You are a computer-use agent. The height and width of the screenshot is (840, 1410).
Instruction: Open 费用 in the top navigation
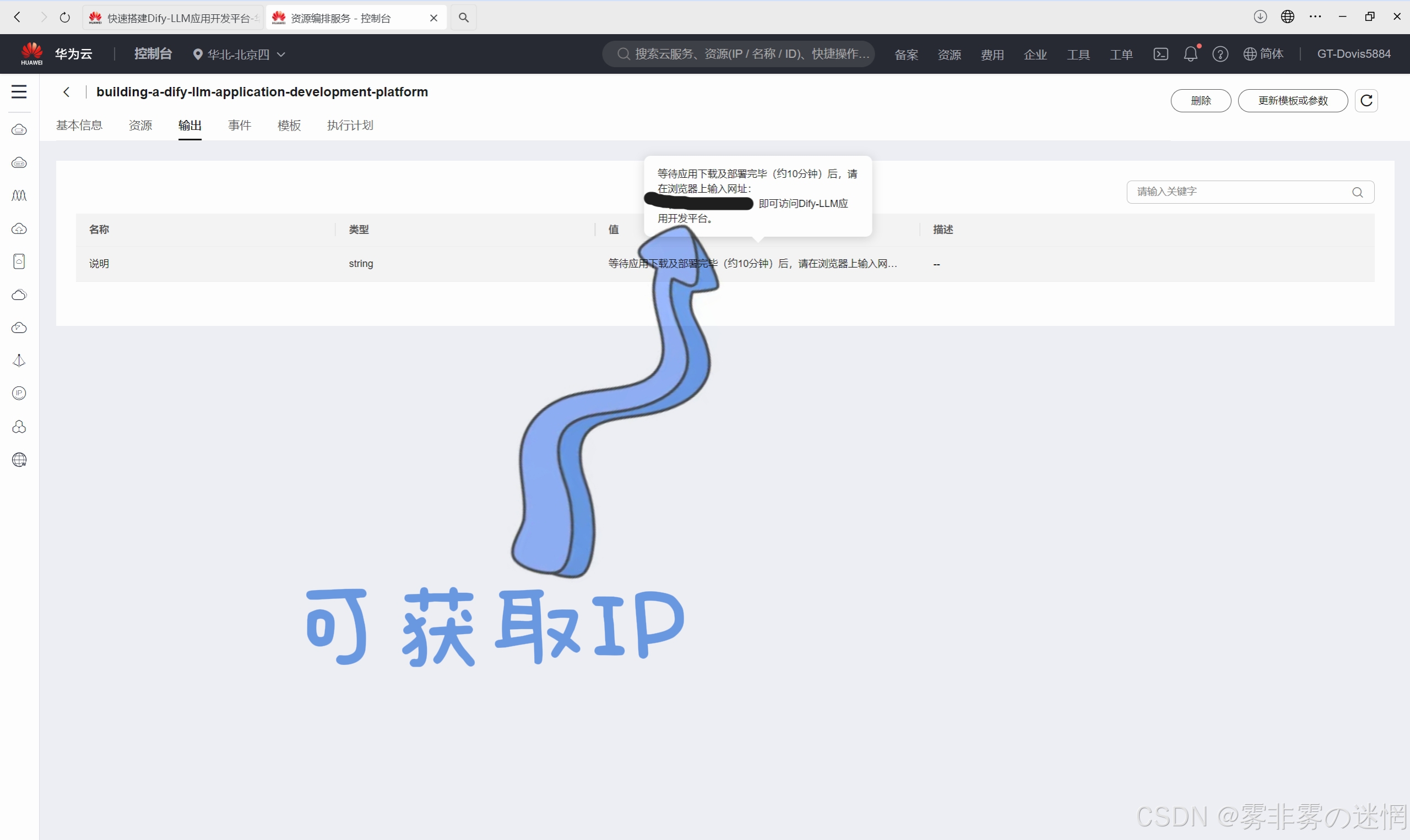pyautogui.click(x=993, y=54)
